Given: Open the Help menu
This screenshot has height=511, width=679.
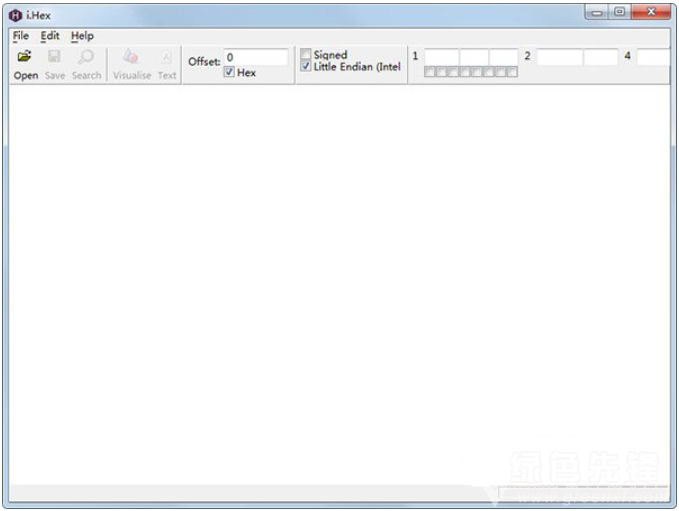Looking at the screenshot, I should pos(82,36).
